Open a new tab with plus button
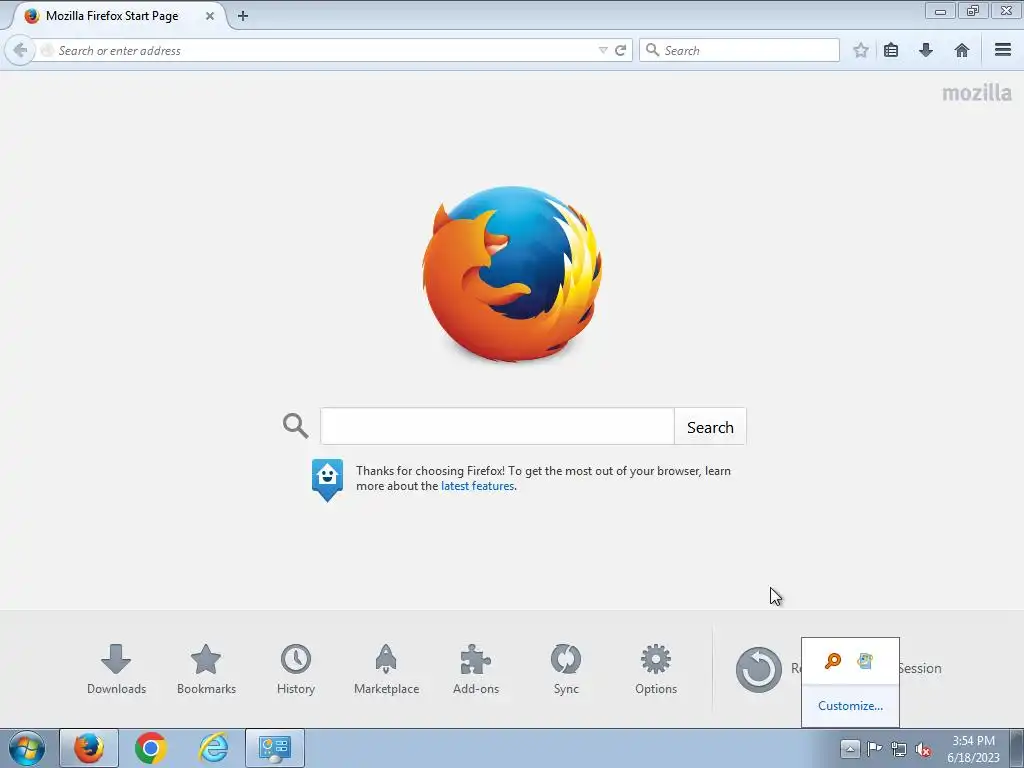1024x768 pixels. pos(243,16)
